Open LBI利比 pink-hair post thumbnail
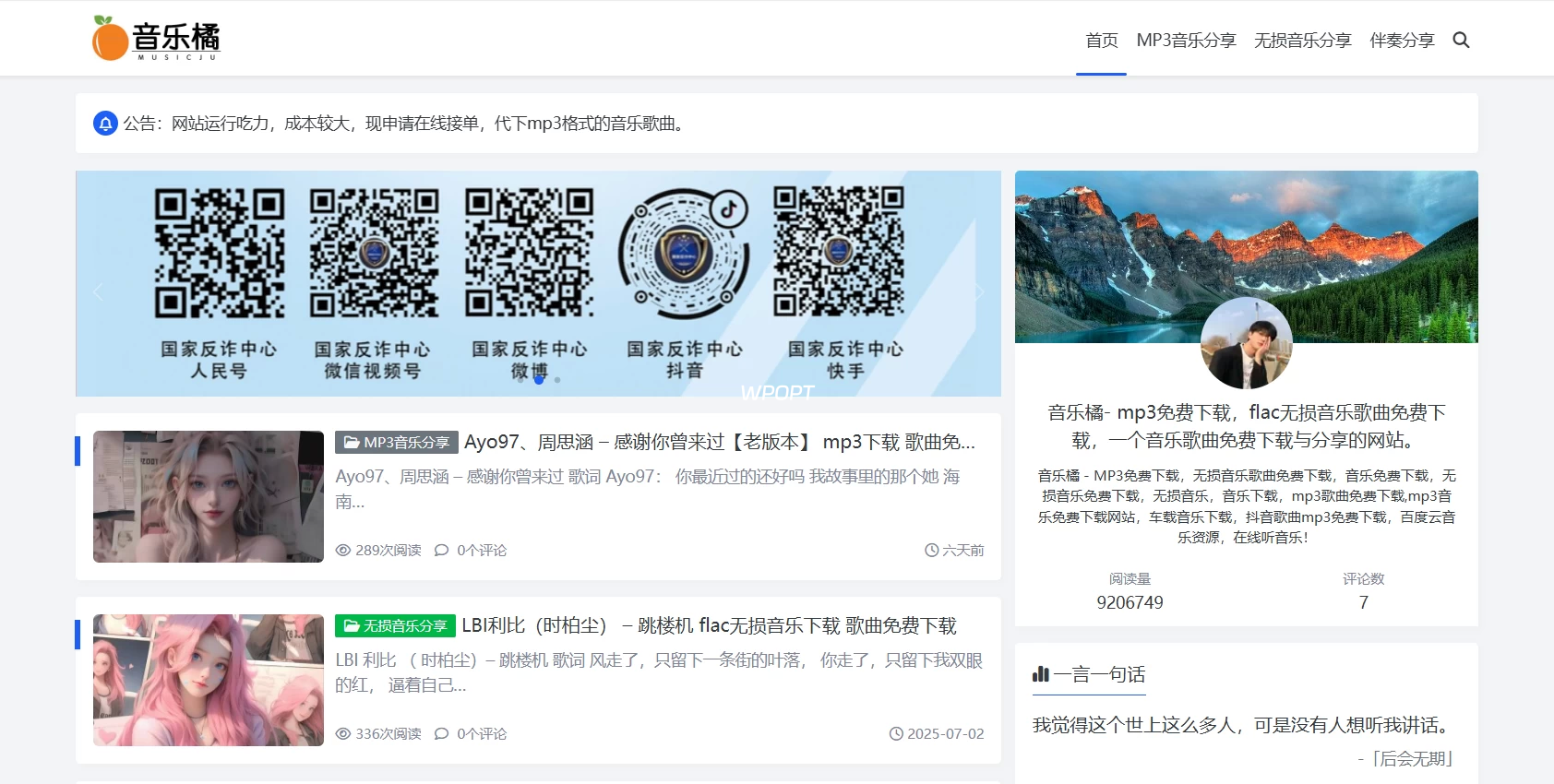The image size is (1554, 784). pos(209,681)
